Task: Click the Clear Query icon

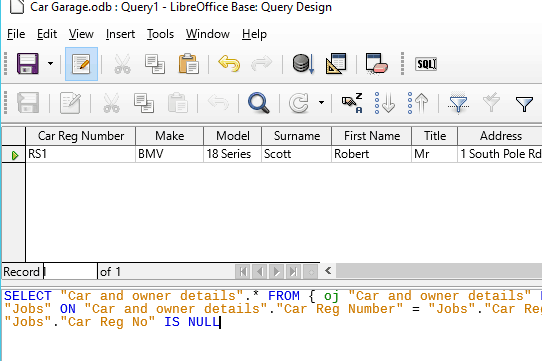Action: (377, 64)
